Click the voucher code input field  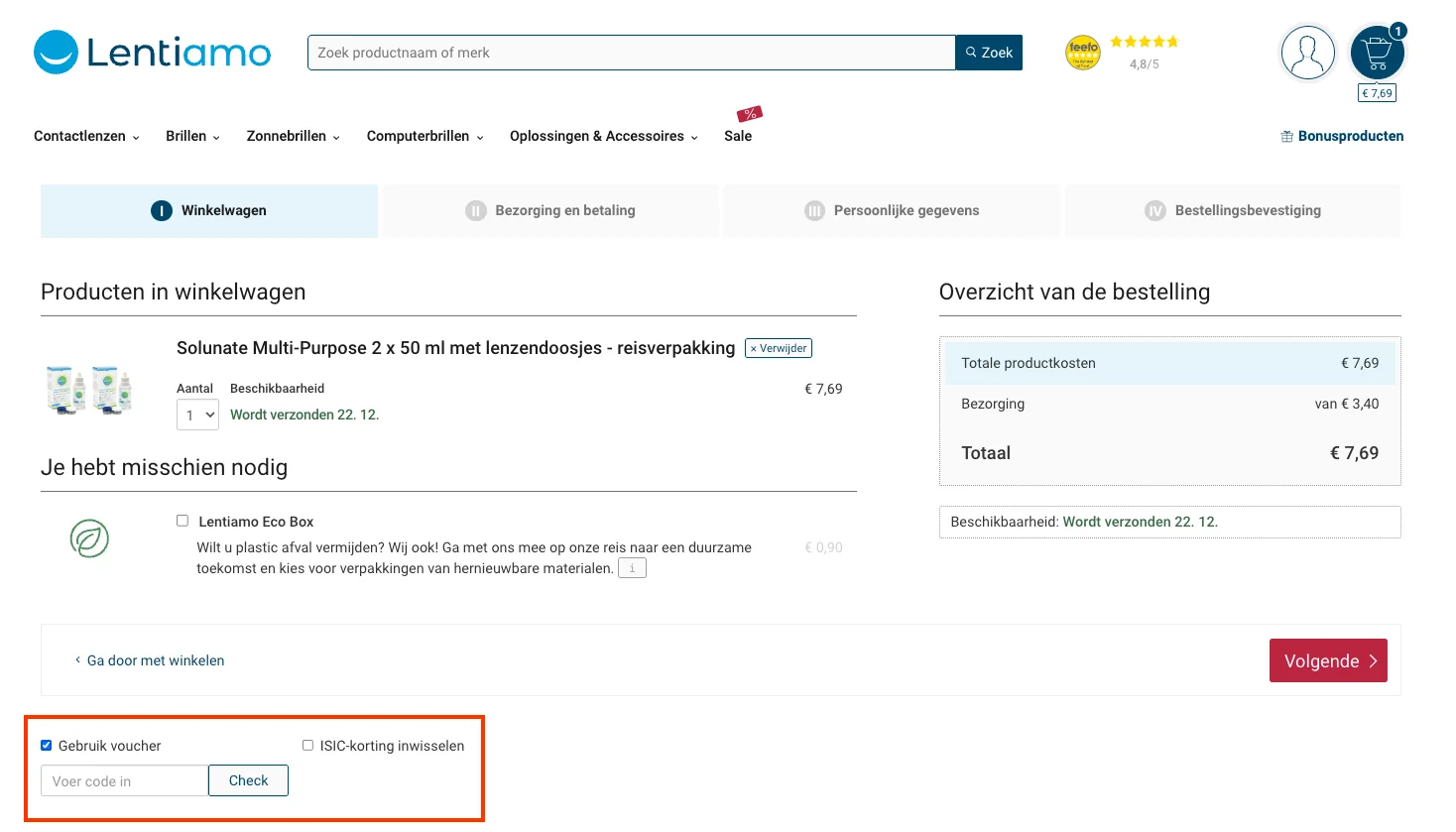123,780
